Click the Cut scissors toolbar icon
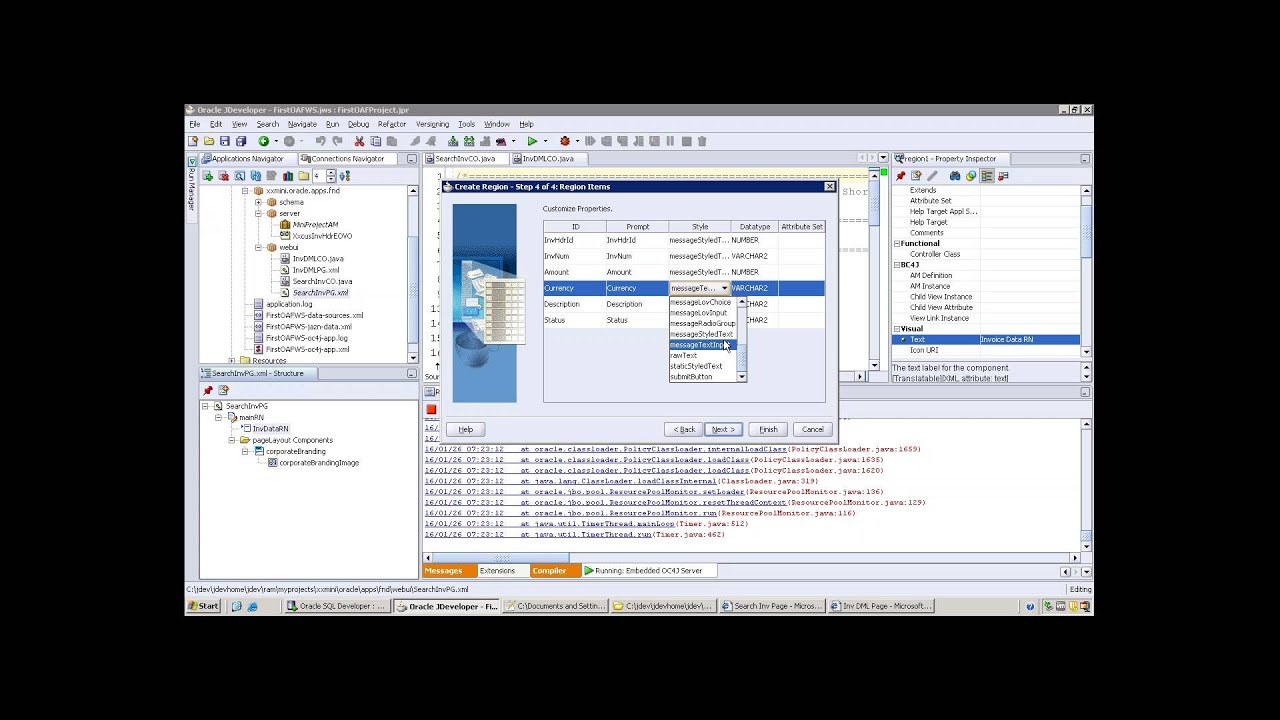The height and width of the screenshot is (720, 1280). click(x=360, y=141)
